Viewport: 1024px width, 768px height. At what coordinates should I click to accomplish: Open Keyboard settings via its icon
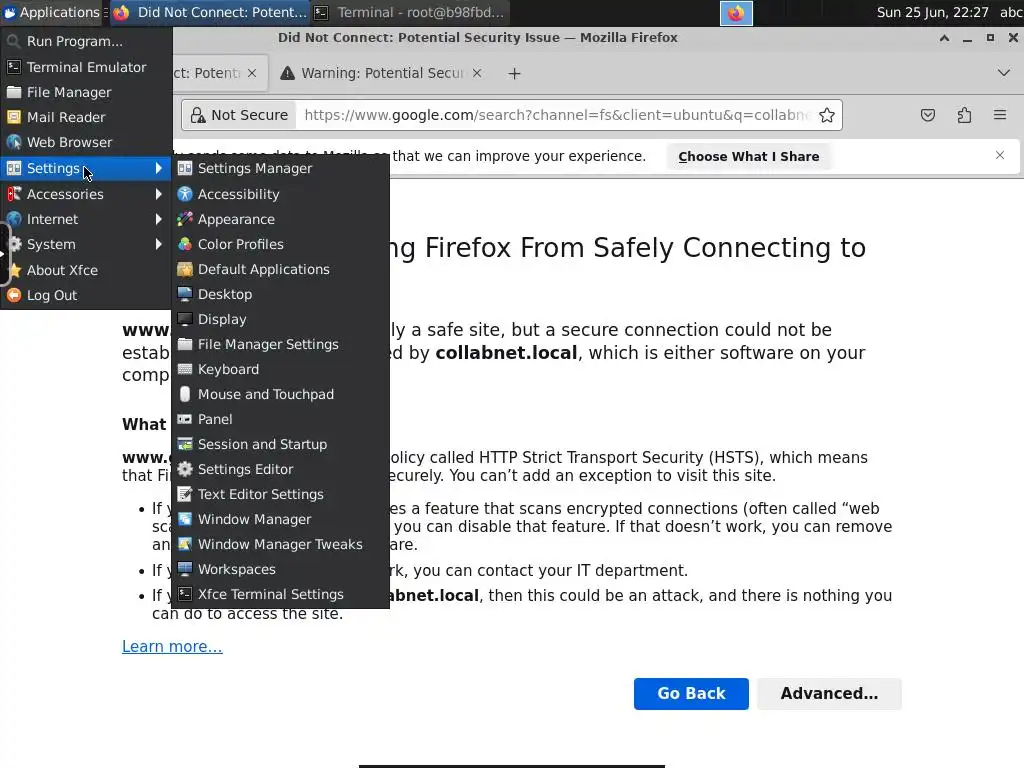[x=185, y=369]
